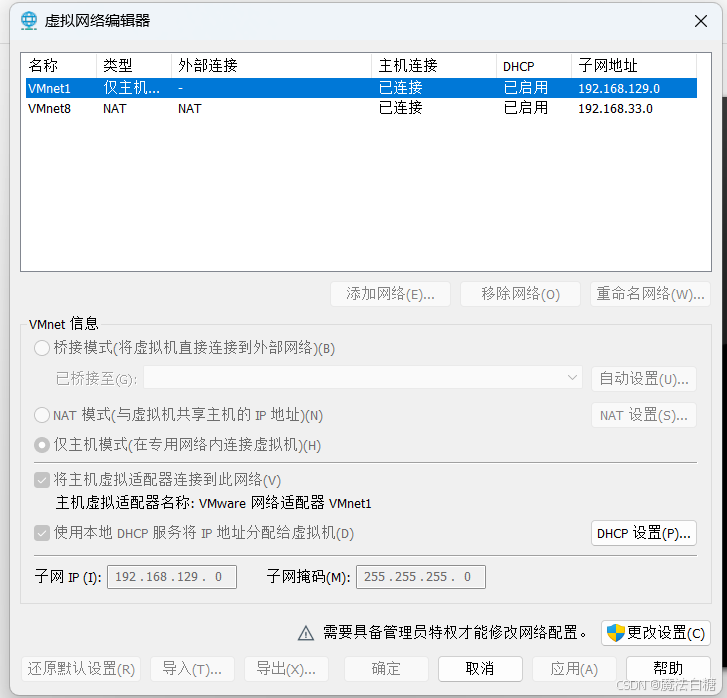Viewport: 727px width, 698px height.
Task: Click VMnet1 type 仅主机... cell
Action: click(131, 88)
